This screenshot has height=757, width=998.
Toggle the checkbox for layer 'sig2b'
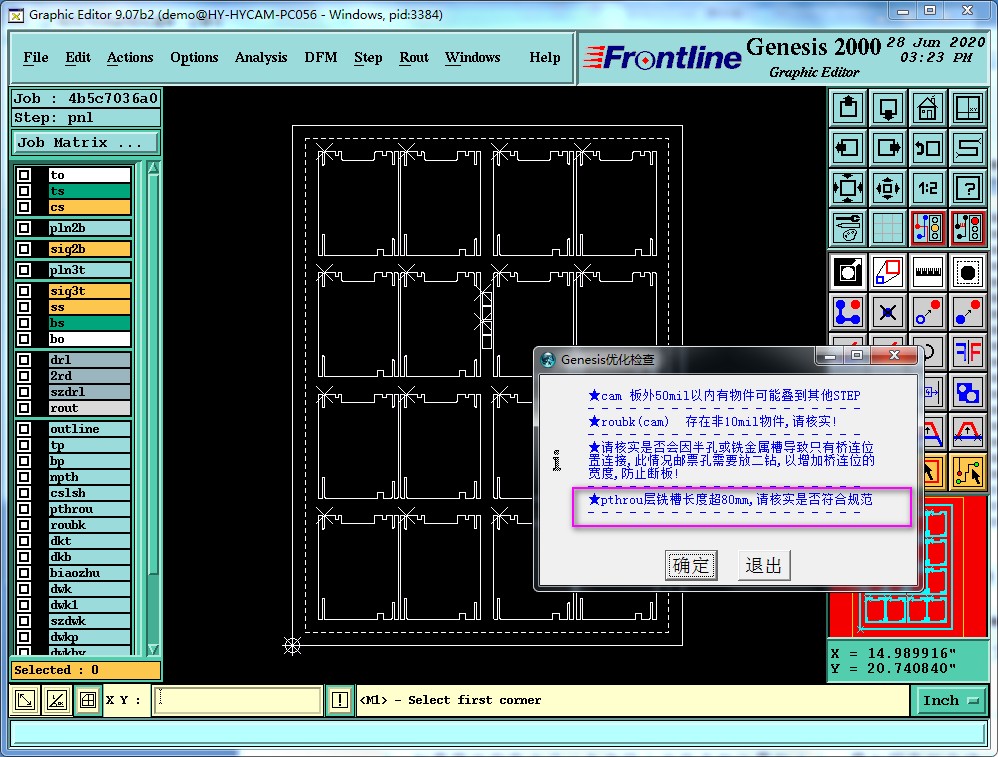(x=24, y=249)
